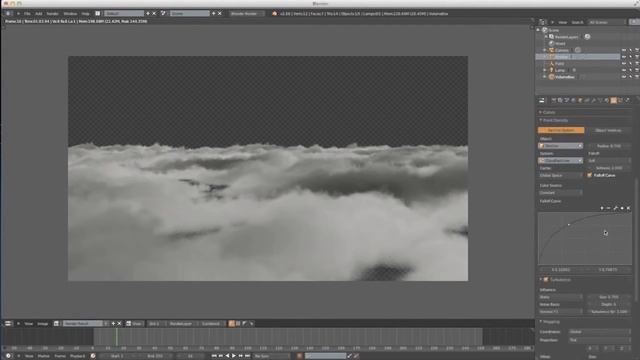This screenshot has height=360, width=640.
Task: Toggle the Falloff Curve checkbox
Action: point(590,175)
